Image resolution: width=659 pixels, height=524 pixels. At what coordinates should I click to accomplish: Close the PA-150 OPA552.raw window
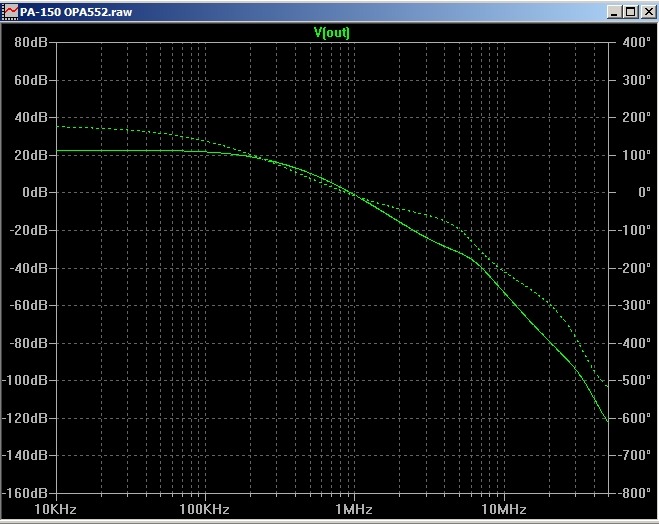648,12
